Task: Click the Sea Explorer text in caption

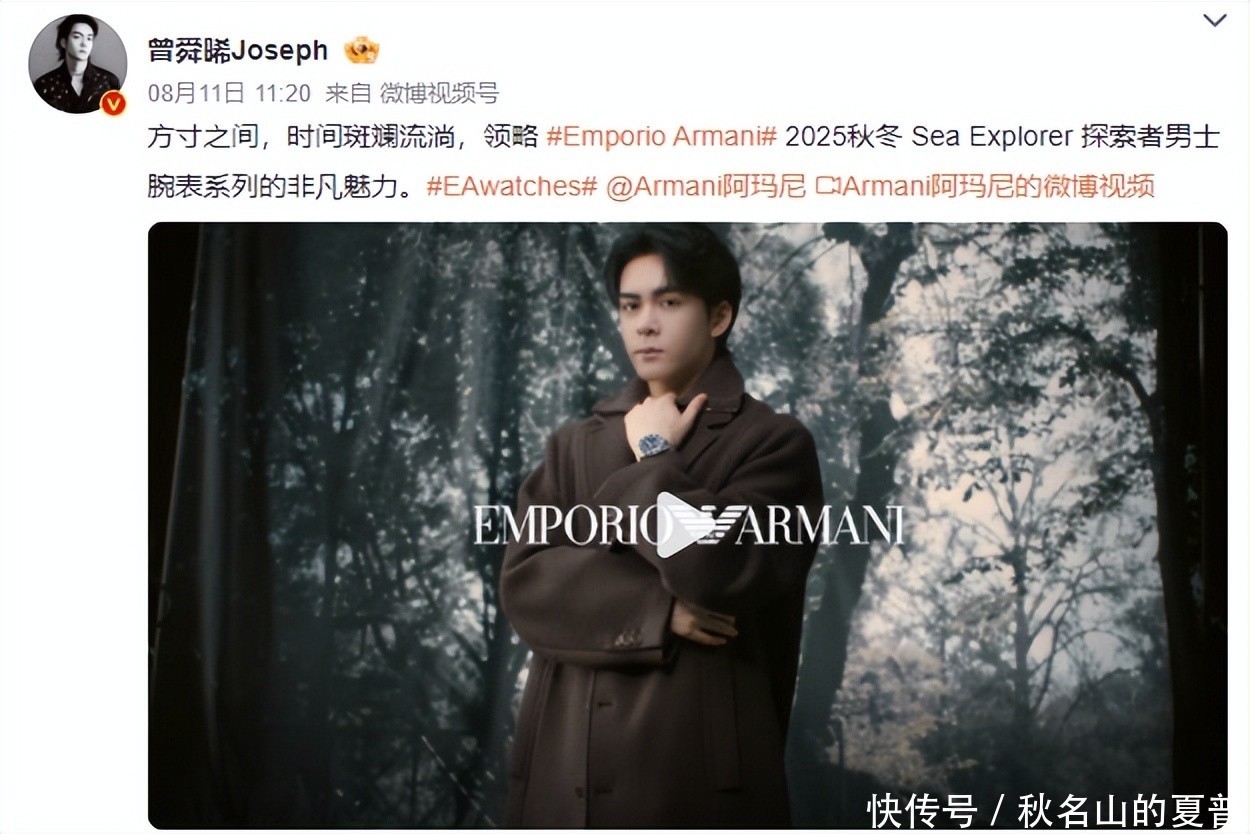Action: coord(979,137)
